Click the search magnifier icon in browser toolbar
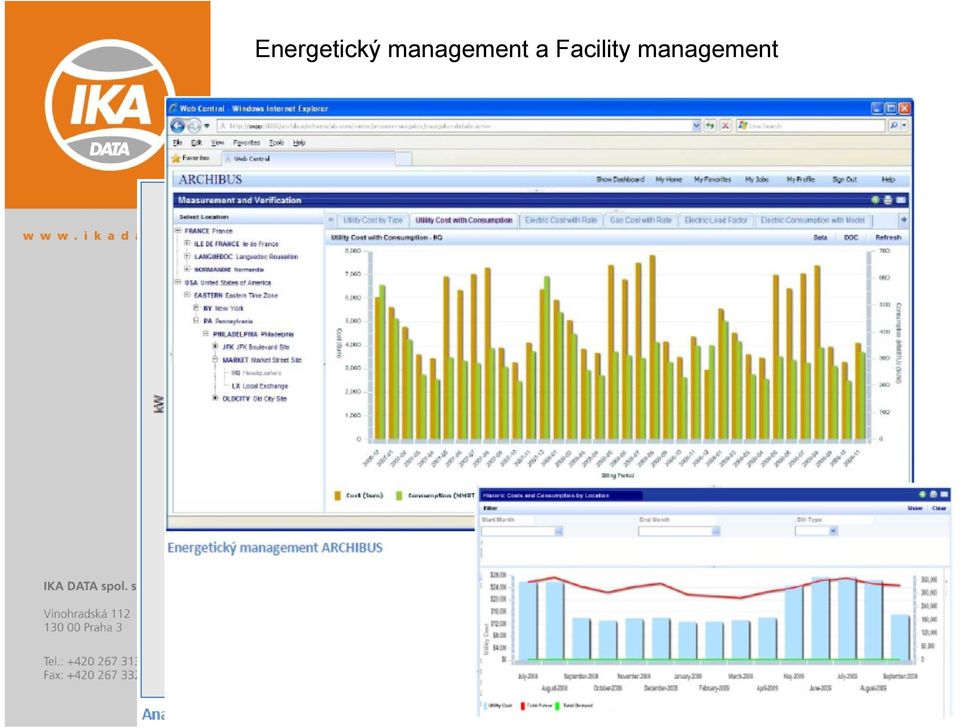This screenshot has width=960, height=728. coord(893,126)
